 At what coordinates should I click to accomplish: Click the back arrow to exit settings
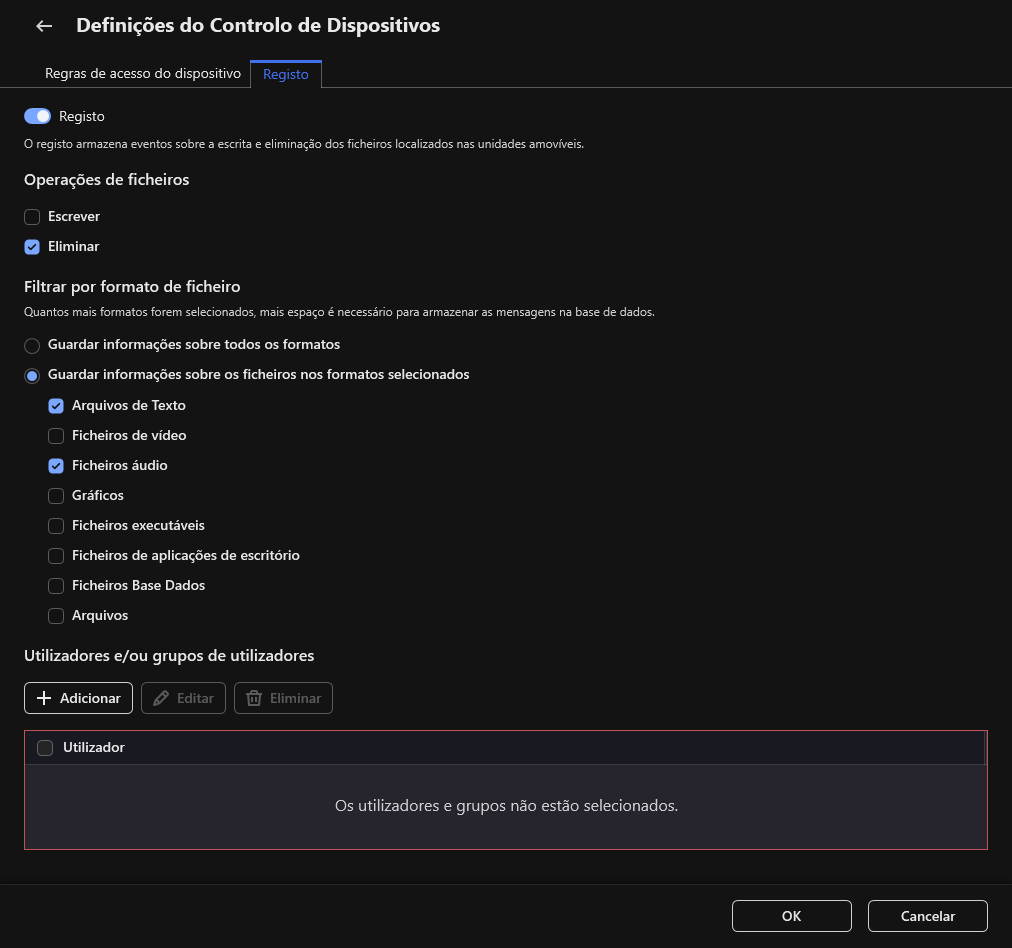click(43, 25)
